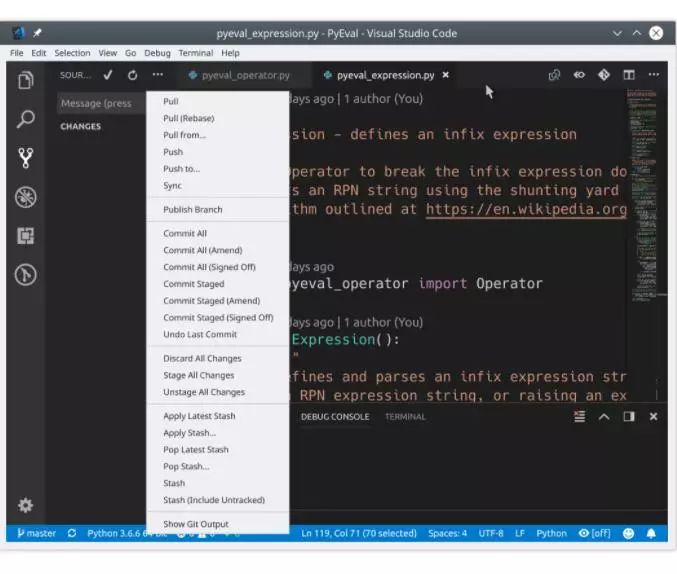
Task: Open the notifications bell icon
Action: (x=651, y=533)
